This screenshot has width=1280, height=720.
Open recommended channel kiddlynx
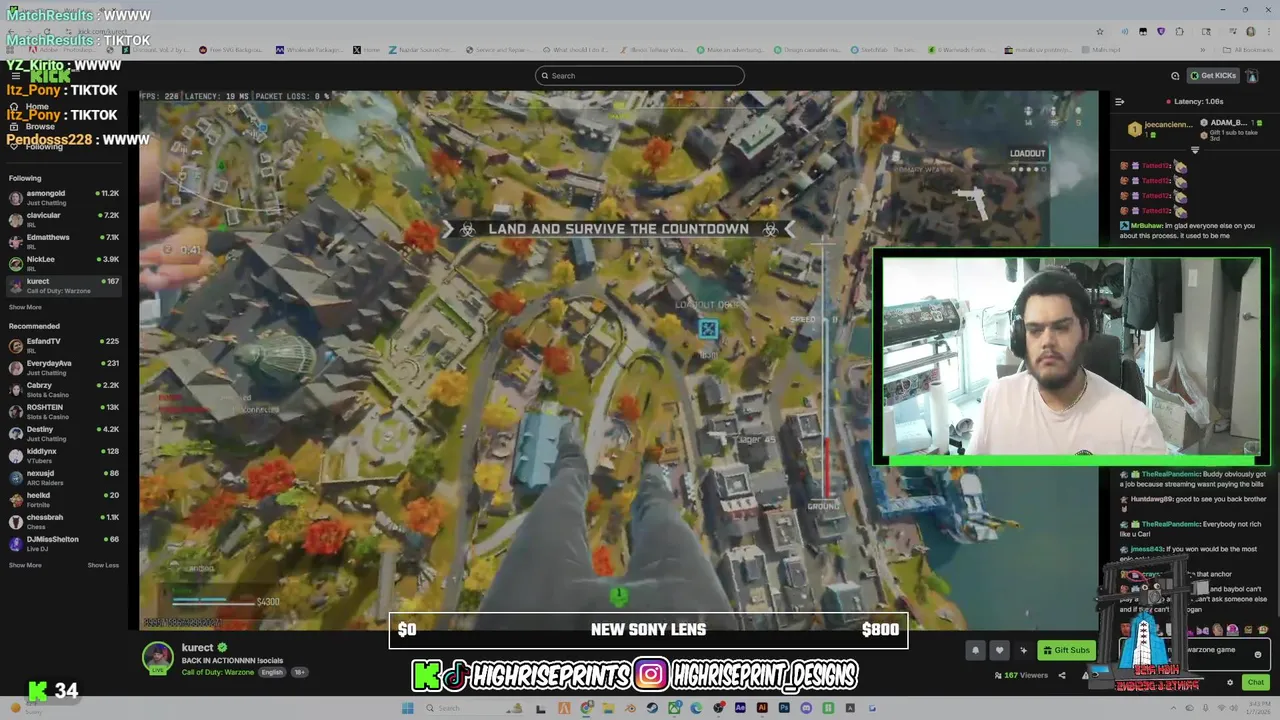64,455
